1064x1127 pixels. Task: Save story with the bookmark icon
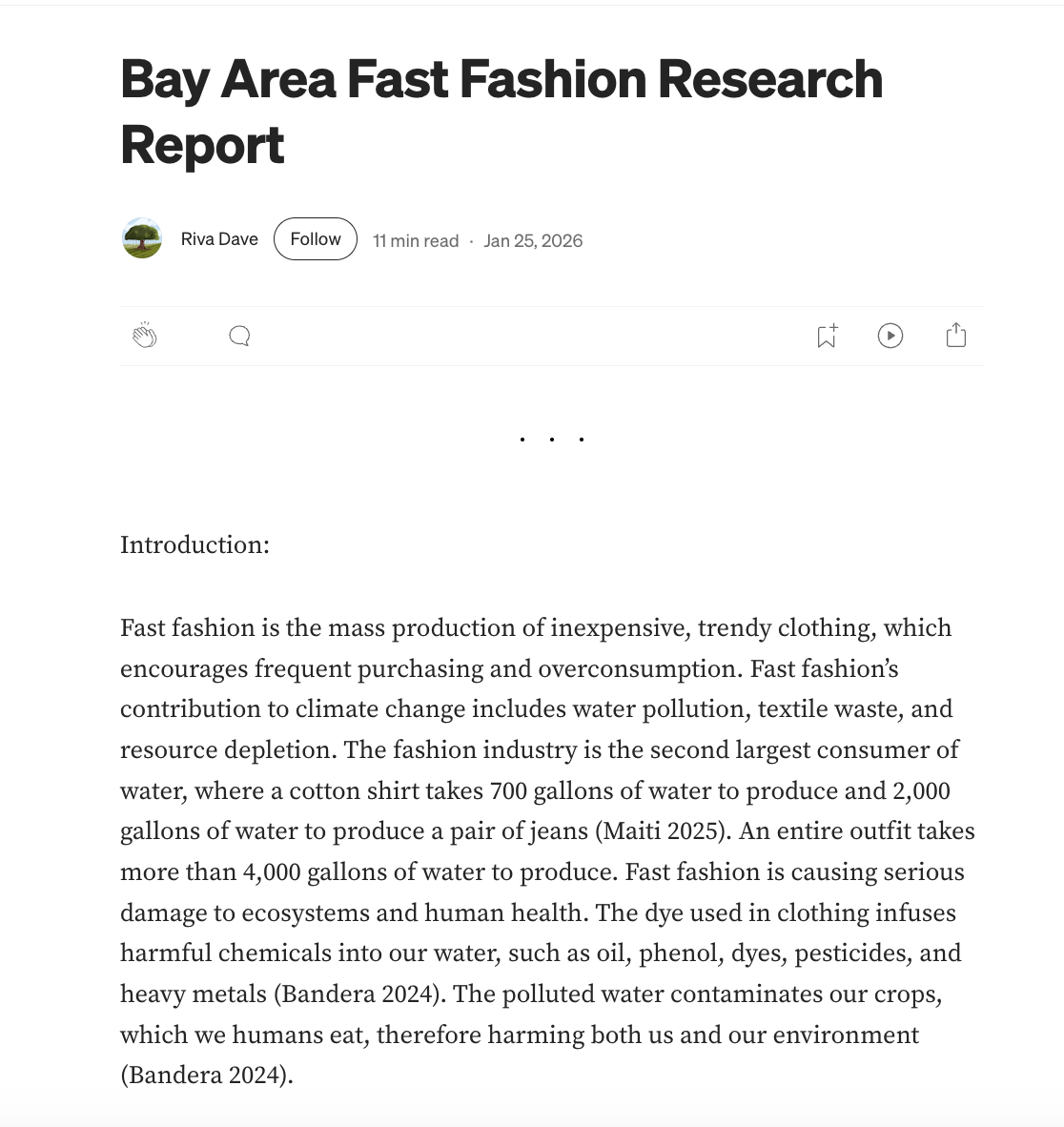(x=827, y=336)
